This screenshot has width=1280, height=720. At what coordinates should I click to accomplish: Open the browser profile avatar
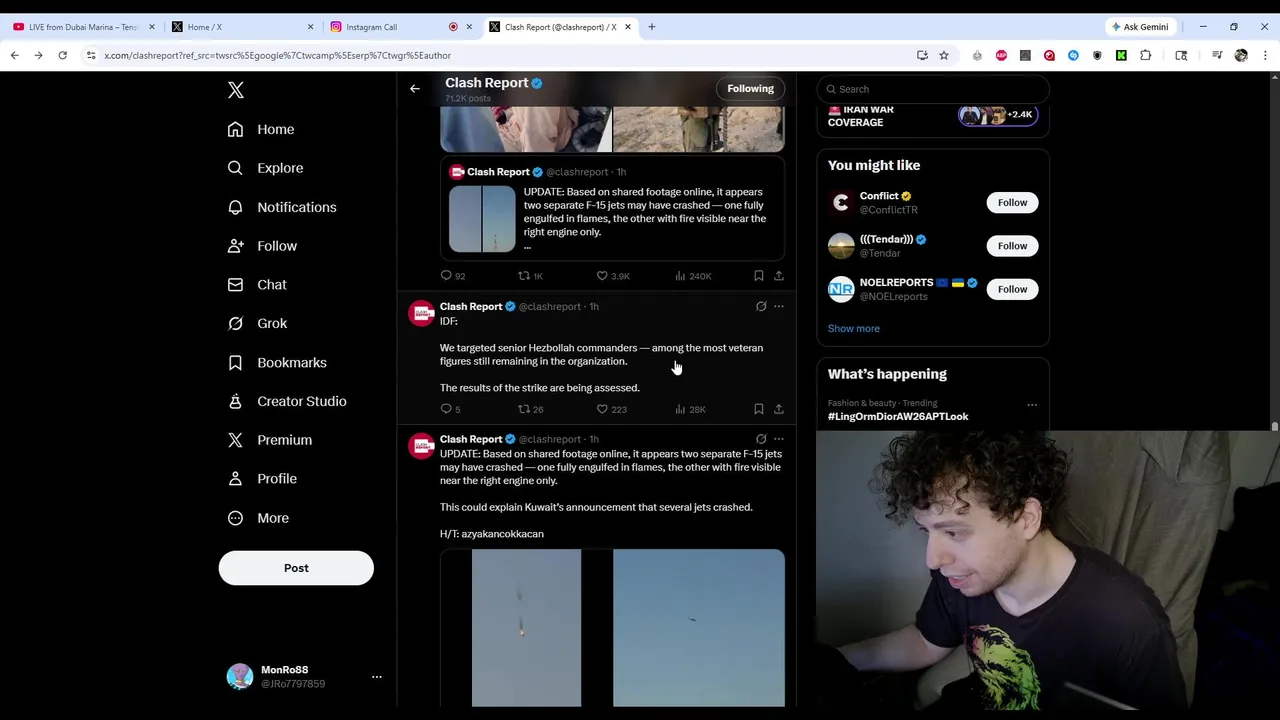(x=1241, y=56)
